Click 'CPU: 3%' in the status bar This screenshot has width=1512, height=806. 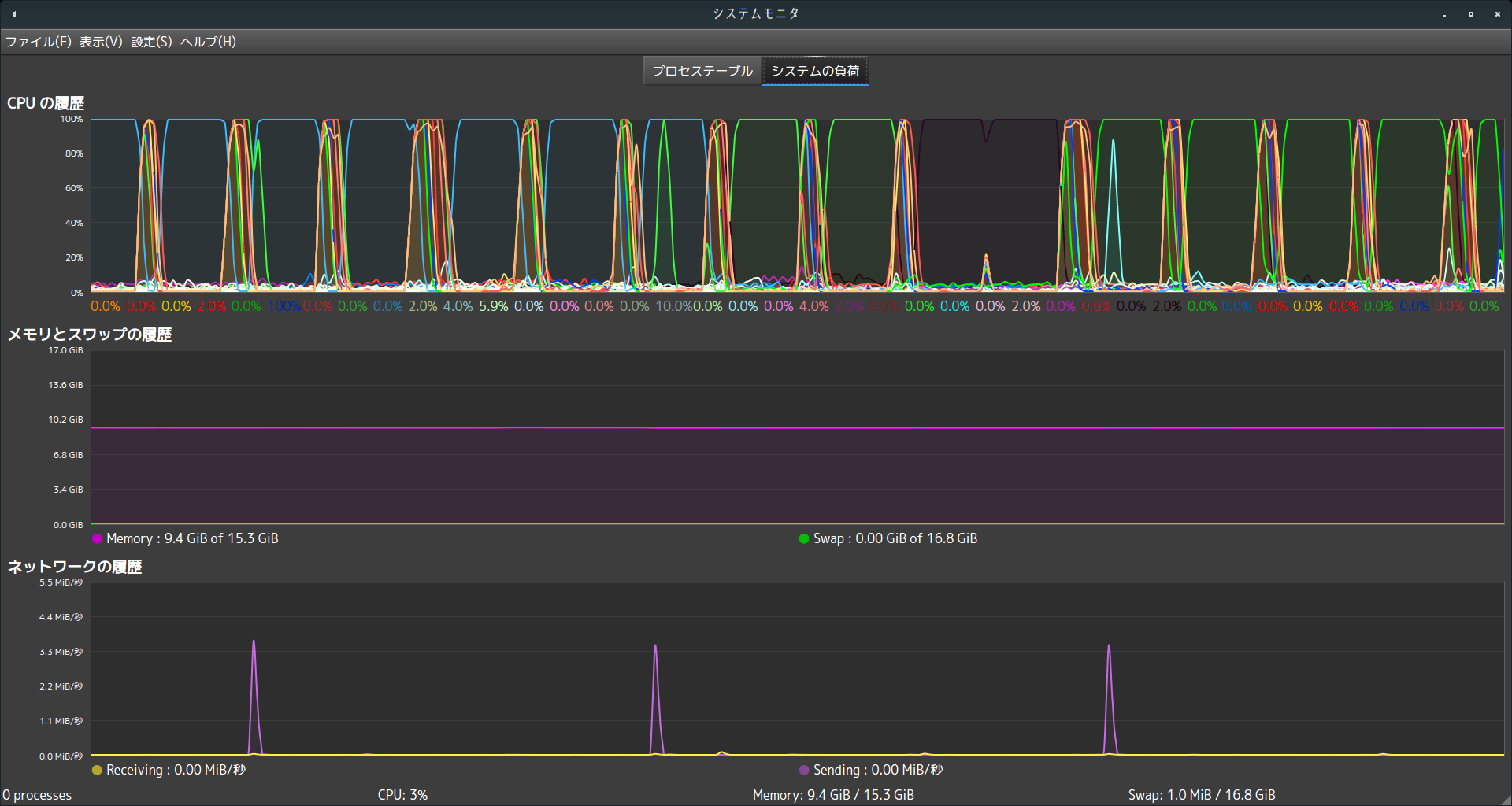click(402, 795)
